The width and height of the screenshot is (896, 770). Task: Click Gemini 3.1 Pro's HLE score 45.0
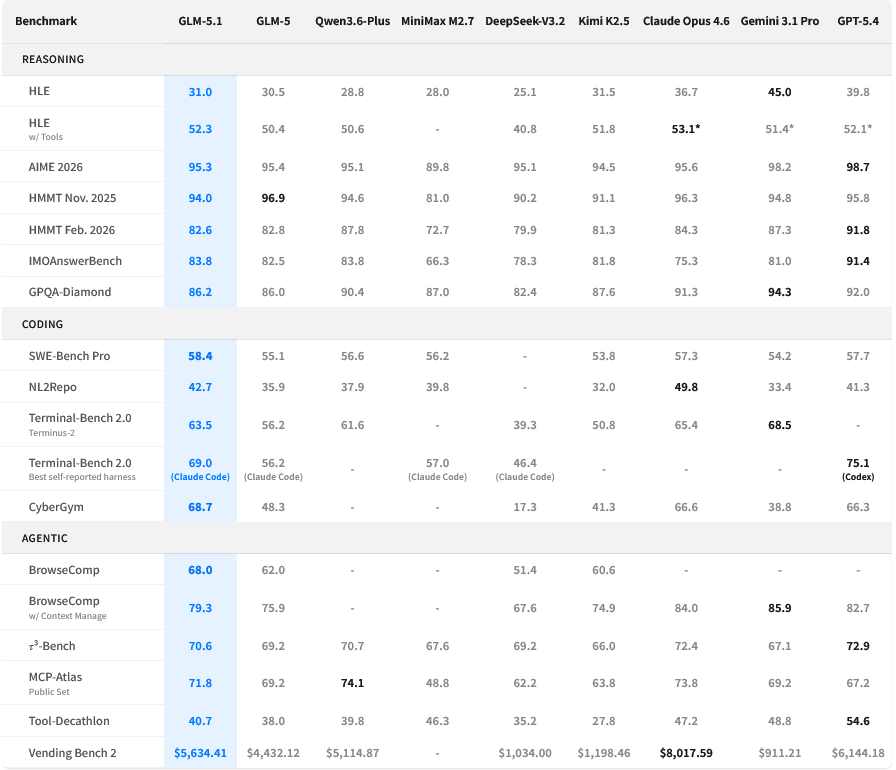click(779, 92)
